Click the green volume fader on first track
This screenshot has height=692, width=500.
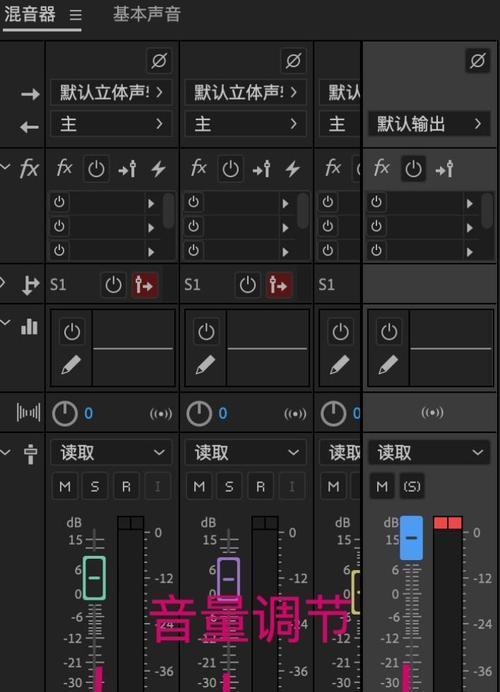click(94, 578)
